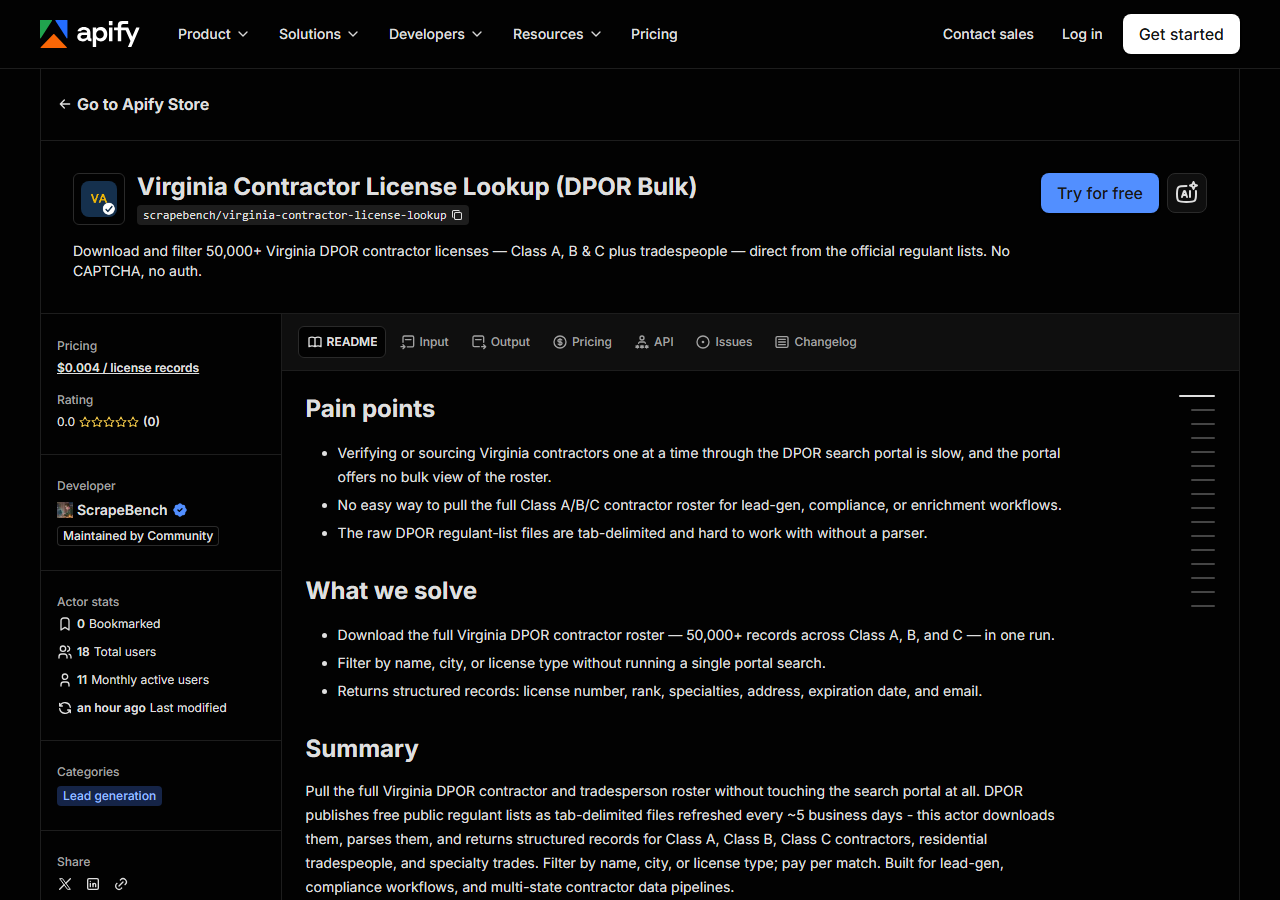Click Contact sales link
The width and height of the screenshot is (1280, 900).
tap(988, 34)
